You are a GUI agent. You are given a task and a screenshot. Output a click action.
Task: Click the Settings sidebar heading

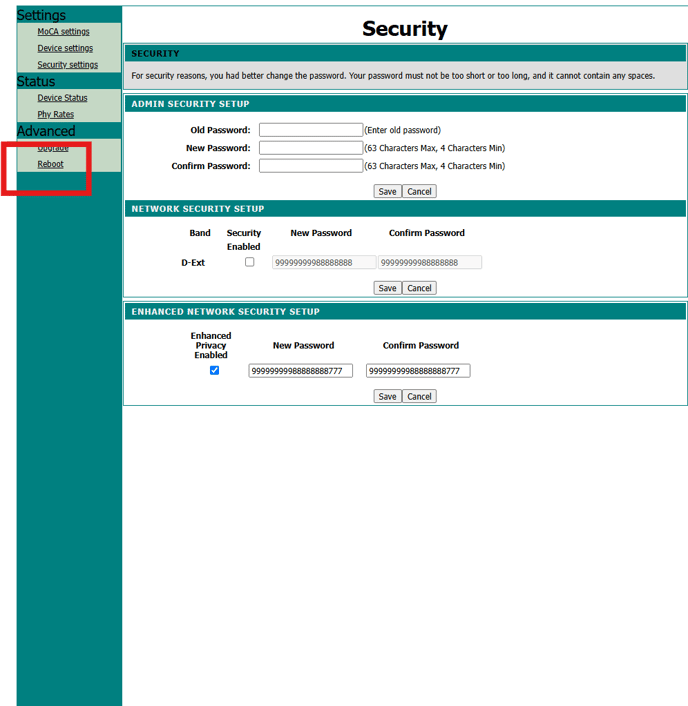pyautogui.click(x=41, y=15)
